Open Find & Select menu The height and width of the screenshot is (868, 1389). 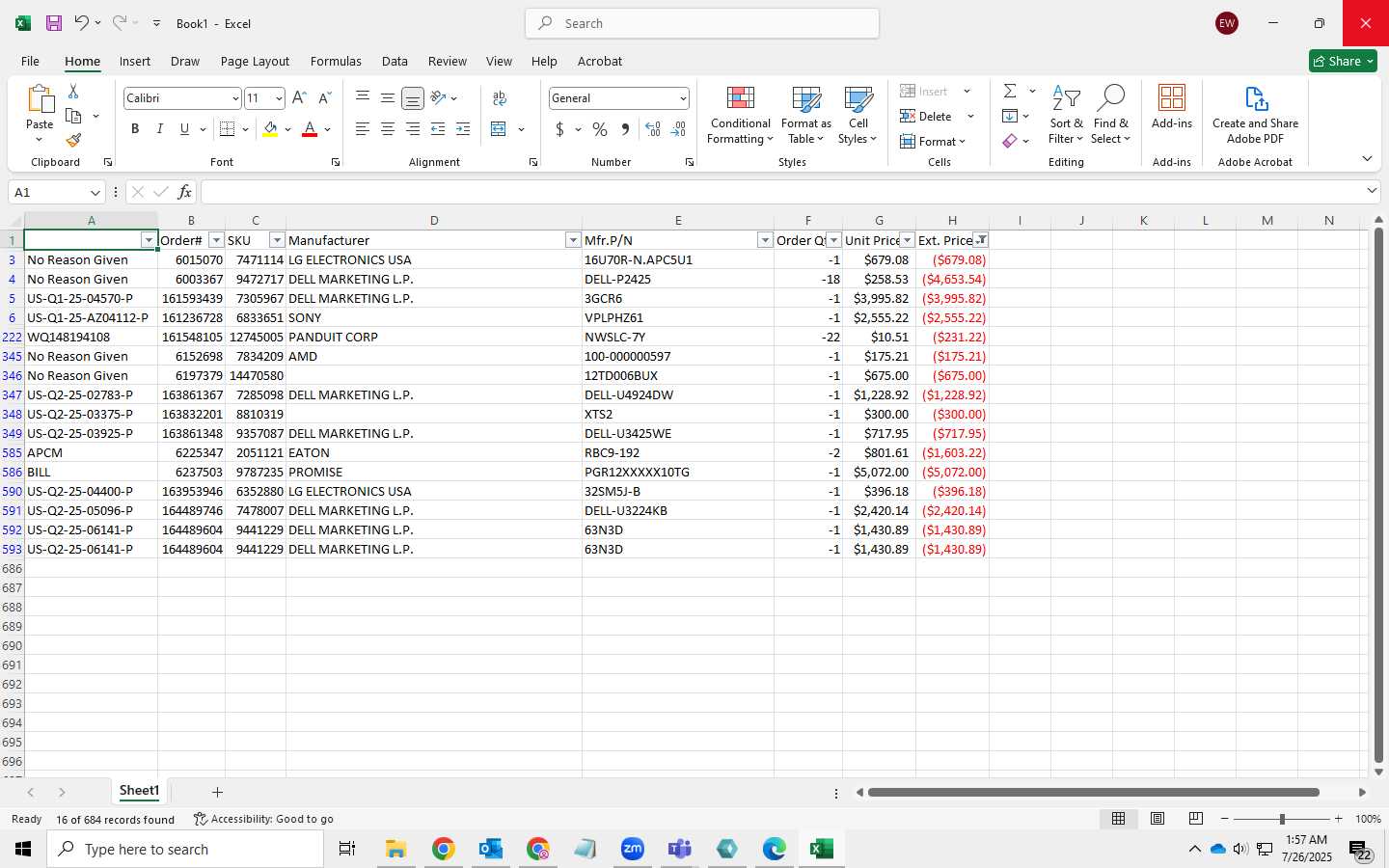pyautogui.click(x=1110, y=116)
